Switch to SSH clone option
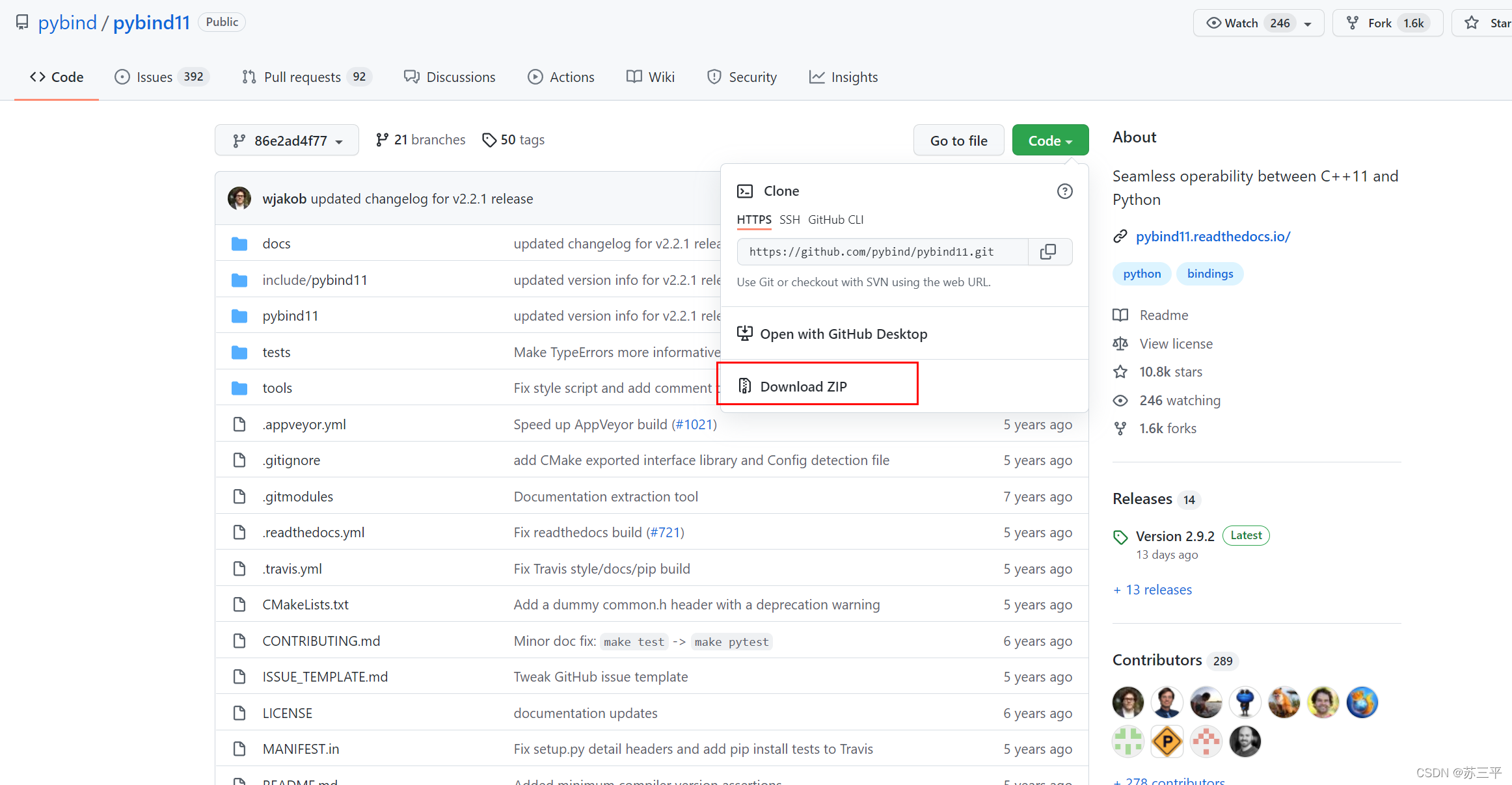Viewport: 1512px width, 785px height. click(789, 220)
